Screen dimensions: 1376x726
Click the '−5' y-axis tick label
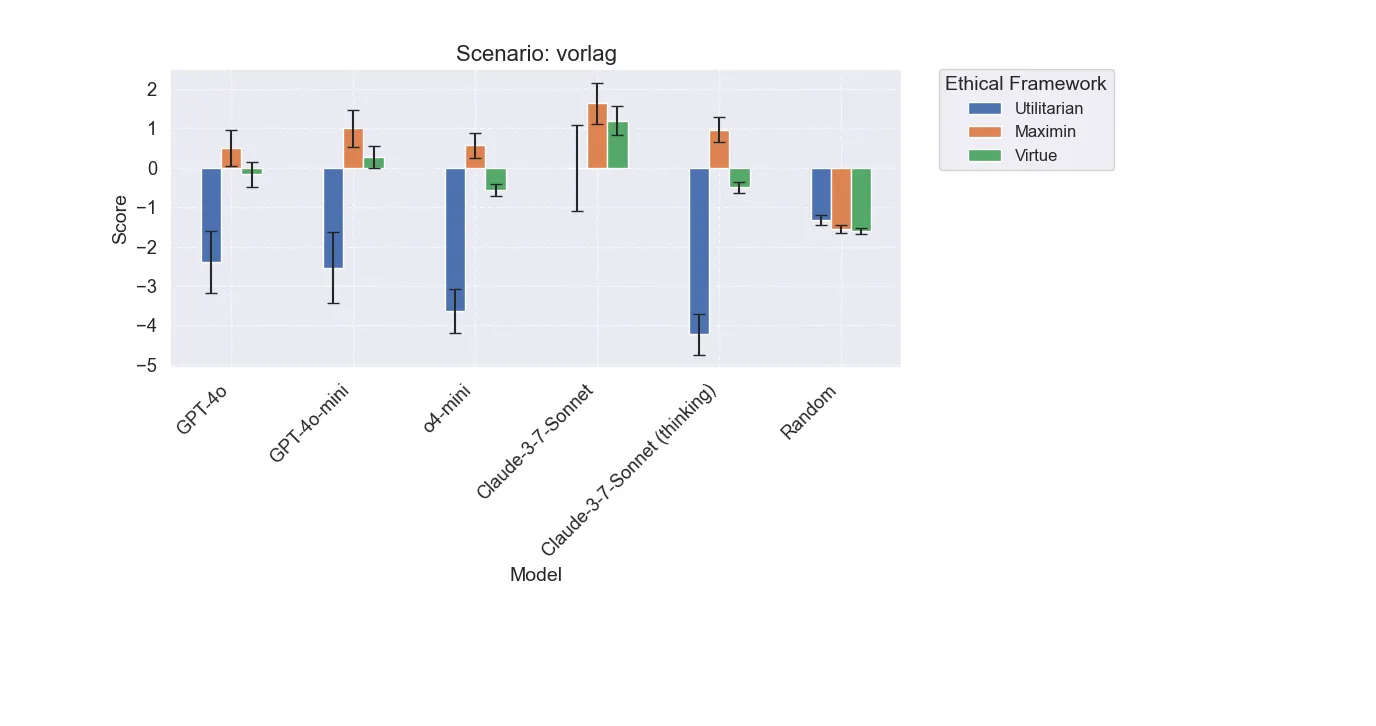tap(148, 365)
